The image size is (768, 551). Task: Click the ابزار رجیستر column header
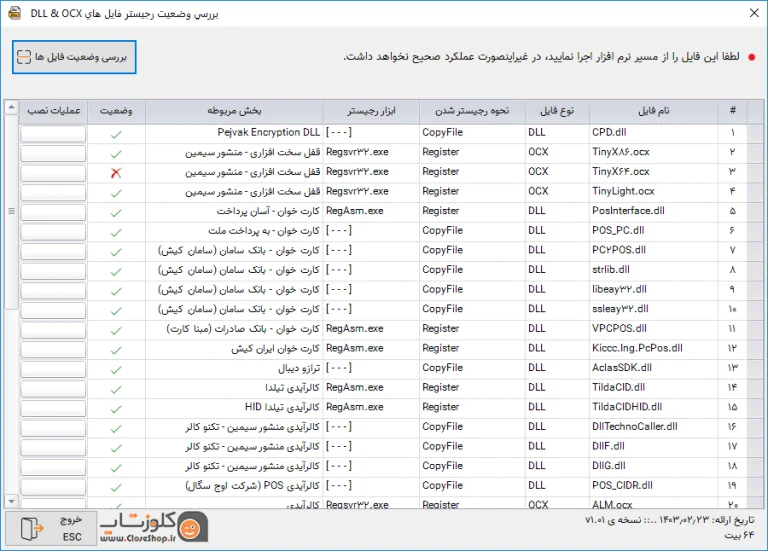(x=371, y=111)
